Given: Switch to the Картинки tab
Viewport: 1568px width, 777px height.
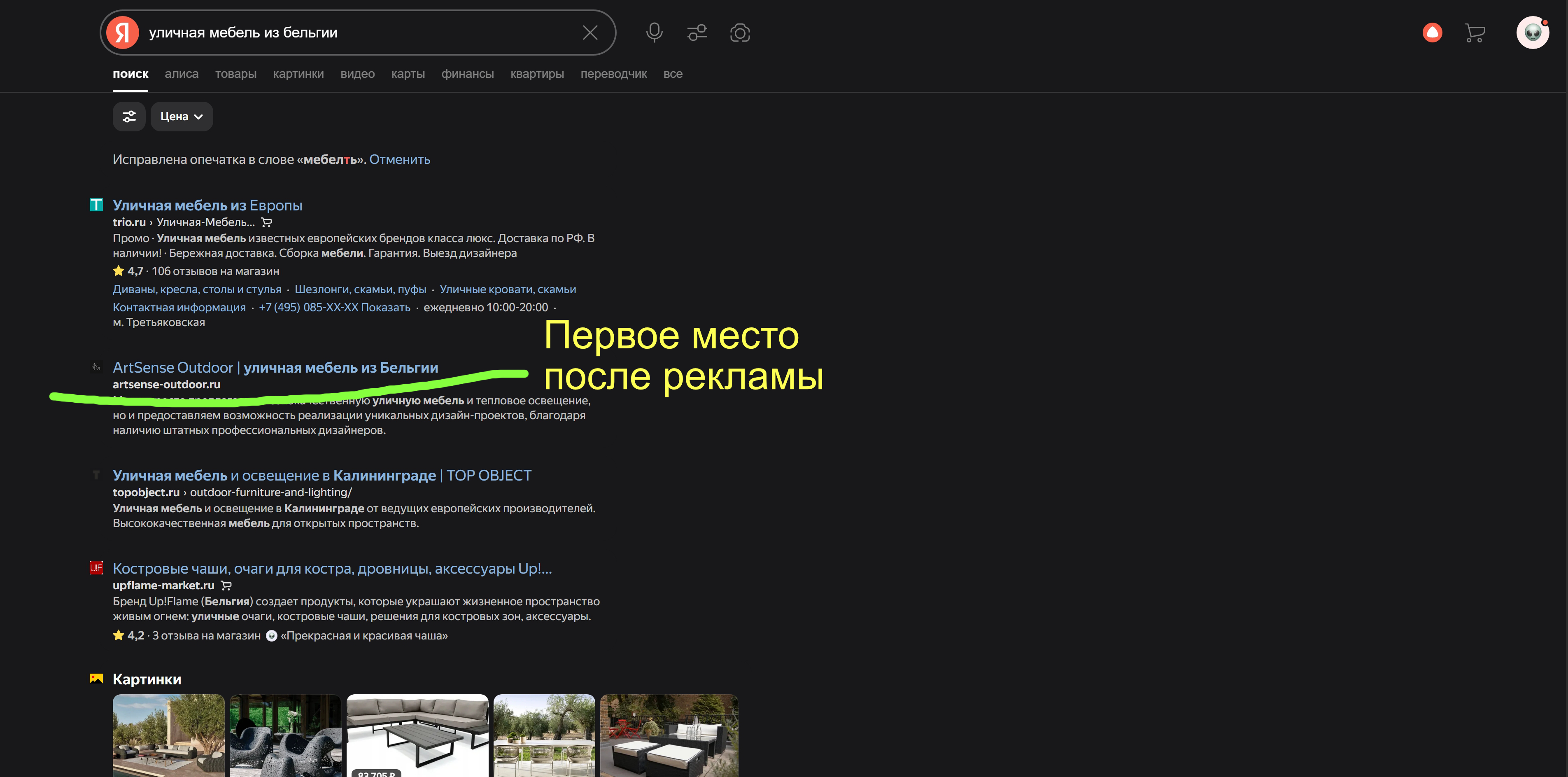Looking at the screenshot, I should 298,74.
